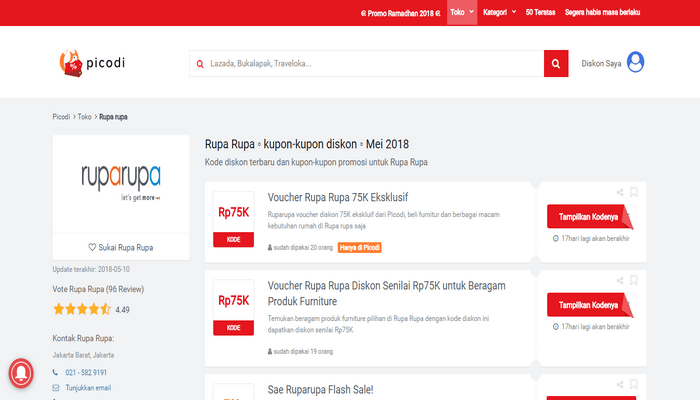Open the Diskon Saya user avatar icon
This screenshot has height=400, width=700.
pyautogui.click(x=635, y=62)
